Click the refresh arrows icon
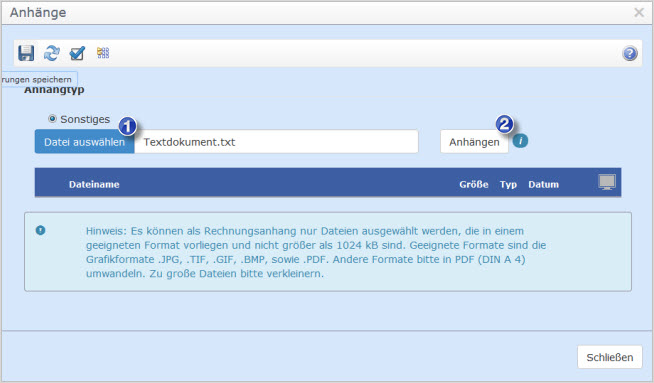Screen dimensions: 654x383 (x=52, y=53)
